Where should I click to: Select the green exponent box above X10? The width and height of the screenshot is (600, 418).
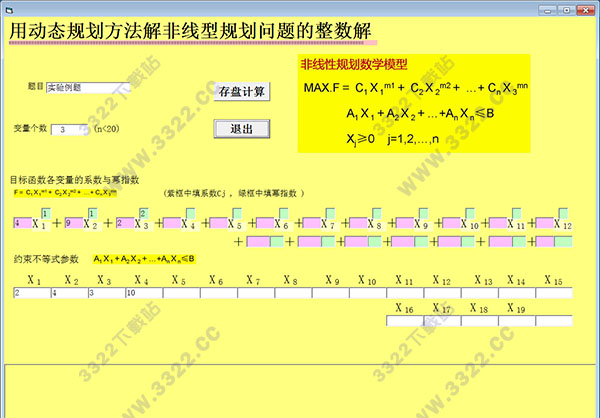[x=470, y=214]
